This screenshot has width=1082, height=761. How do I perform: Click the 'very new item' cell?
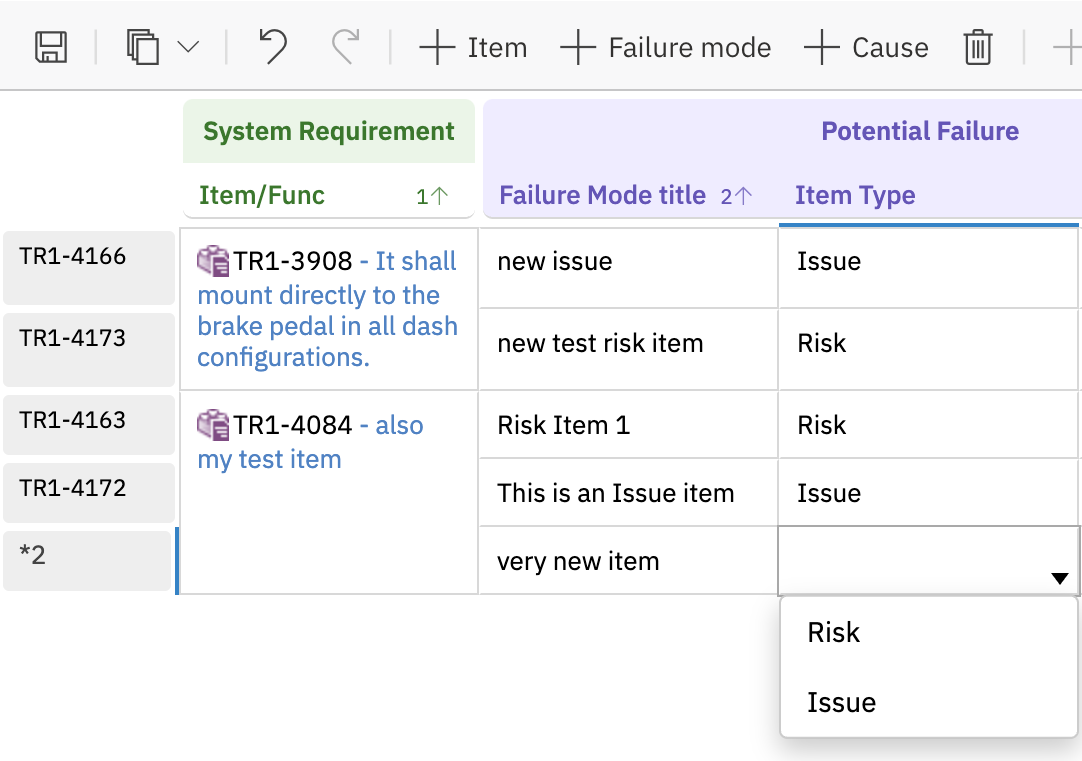pyautogui.click(x=578, y=561)
